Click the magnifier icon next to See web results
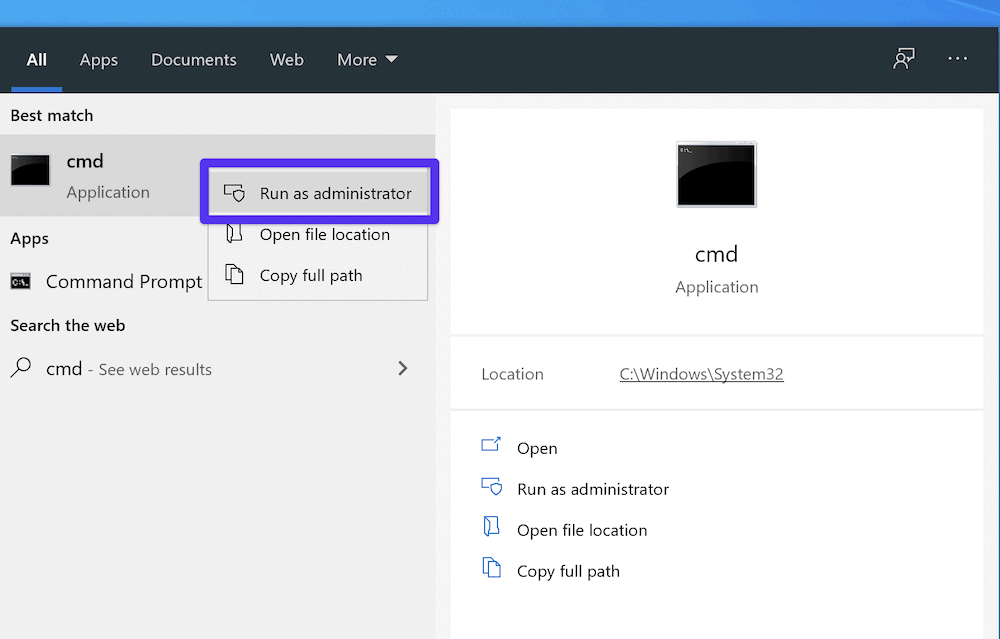The height and width of the screenshot is (639, 1000). (x=20, y=368)
